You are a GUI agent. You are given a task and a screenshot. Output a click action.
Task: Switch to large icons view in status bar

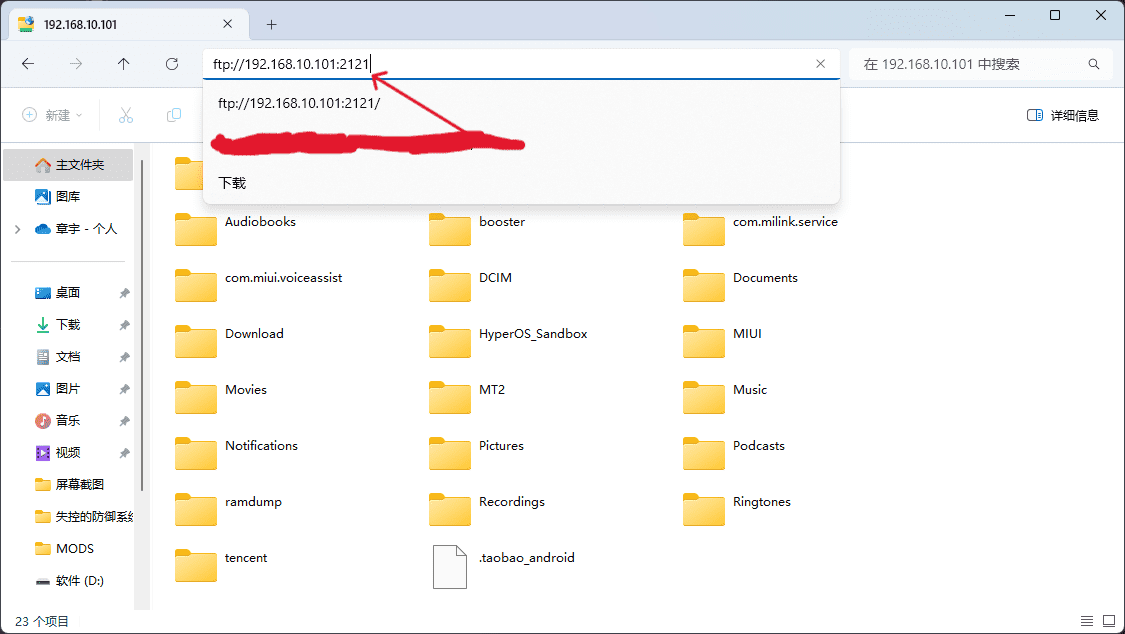point(1109,621)
